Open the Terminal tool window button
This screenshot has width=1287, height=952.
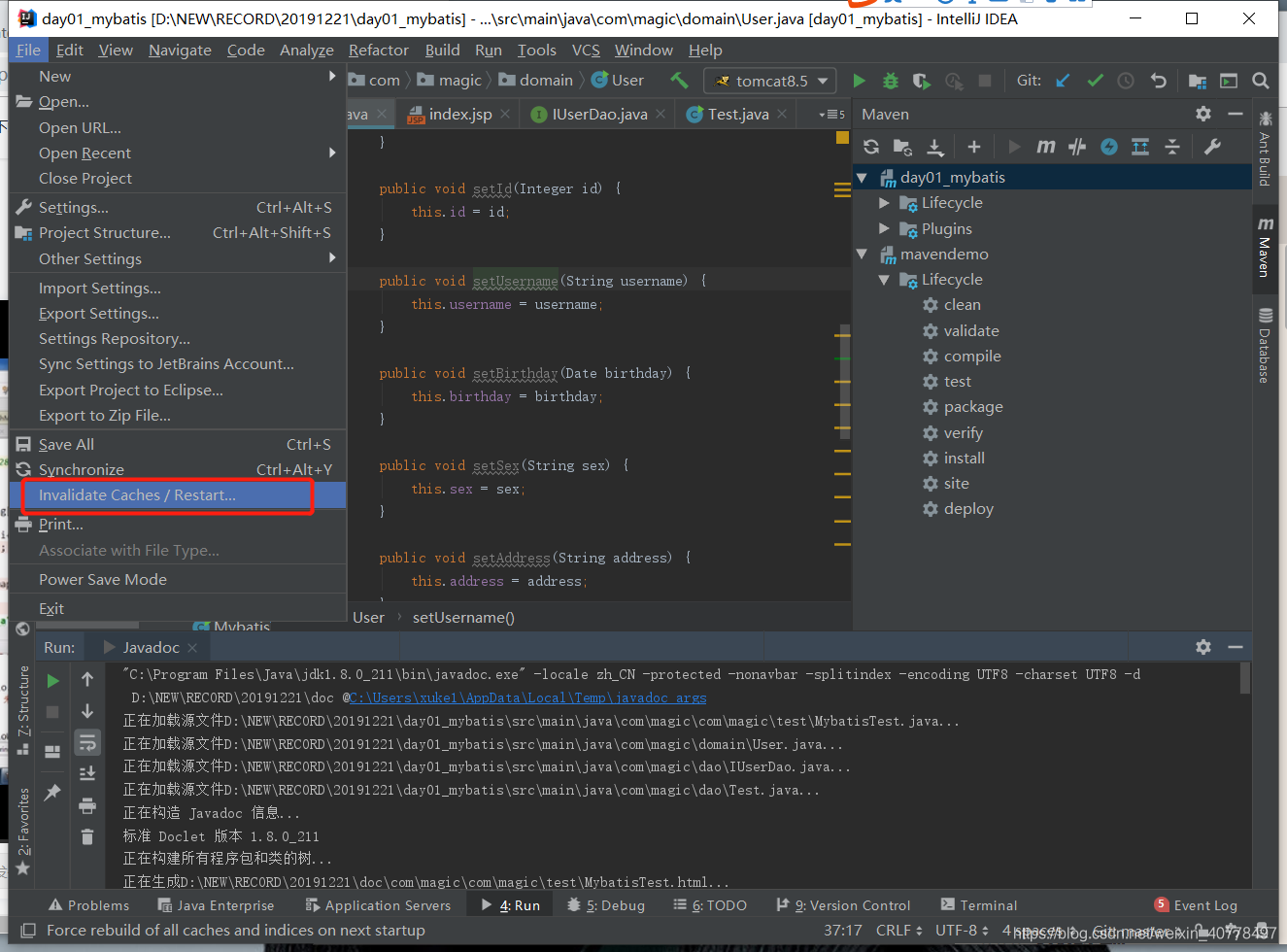(979, 905)
